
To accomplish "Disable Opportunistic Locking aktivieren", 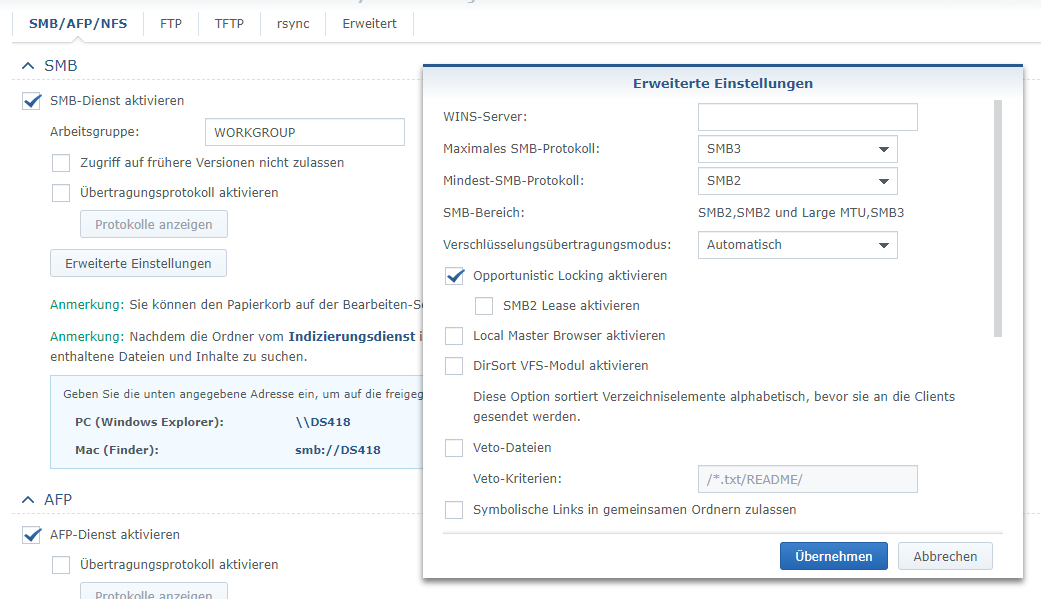I will click(454, 276).
